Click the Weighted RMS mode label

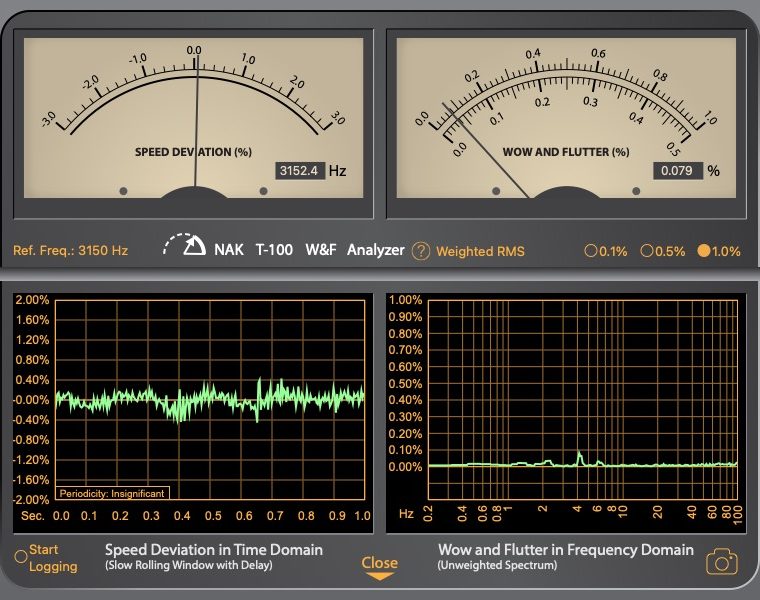pos(480,252)
